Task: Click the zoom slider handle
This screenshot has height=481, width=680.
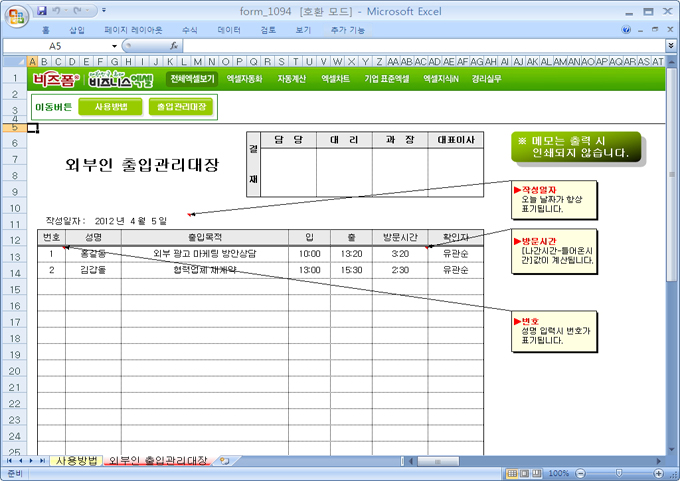Action: [619, 473]
